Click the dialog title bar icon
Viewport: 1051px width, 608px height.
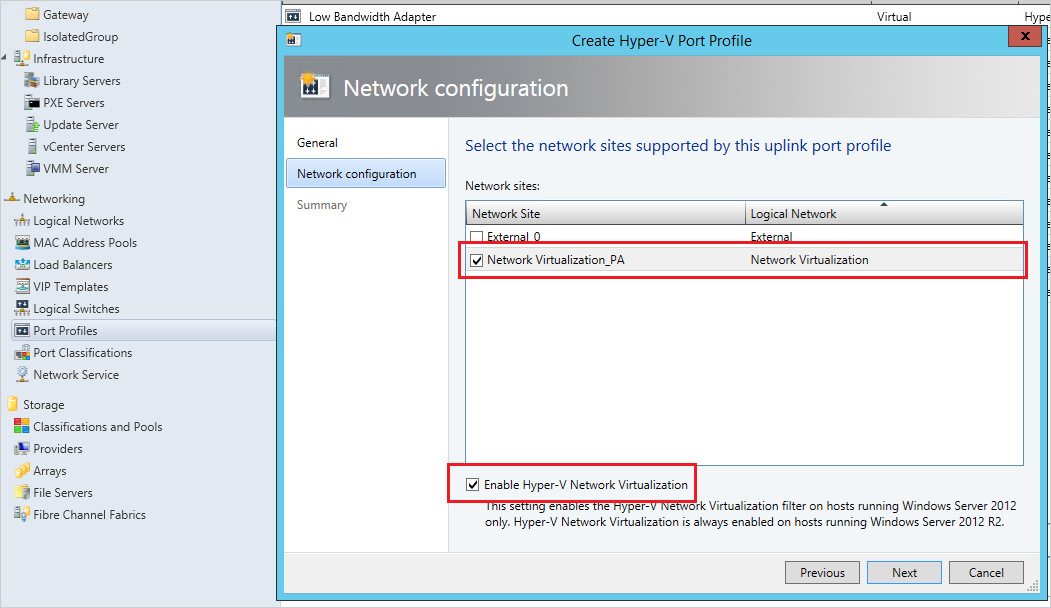click(x=292, y=40)
